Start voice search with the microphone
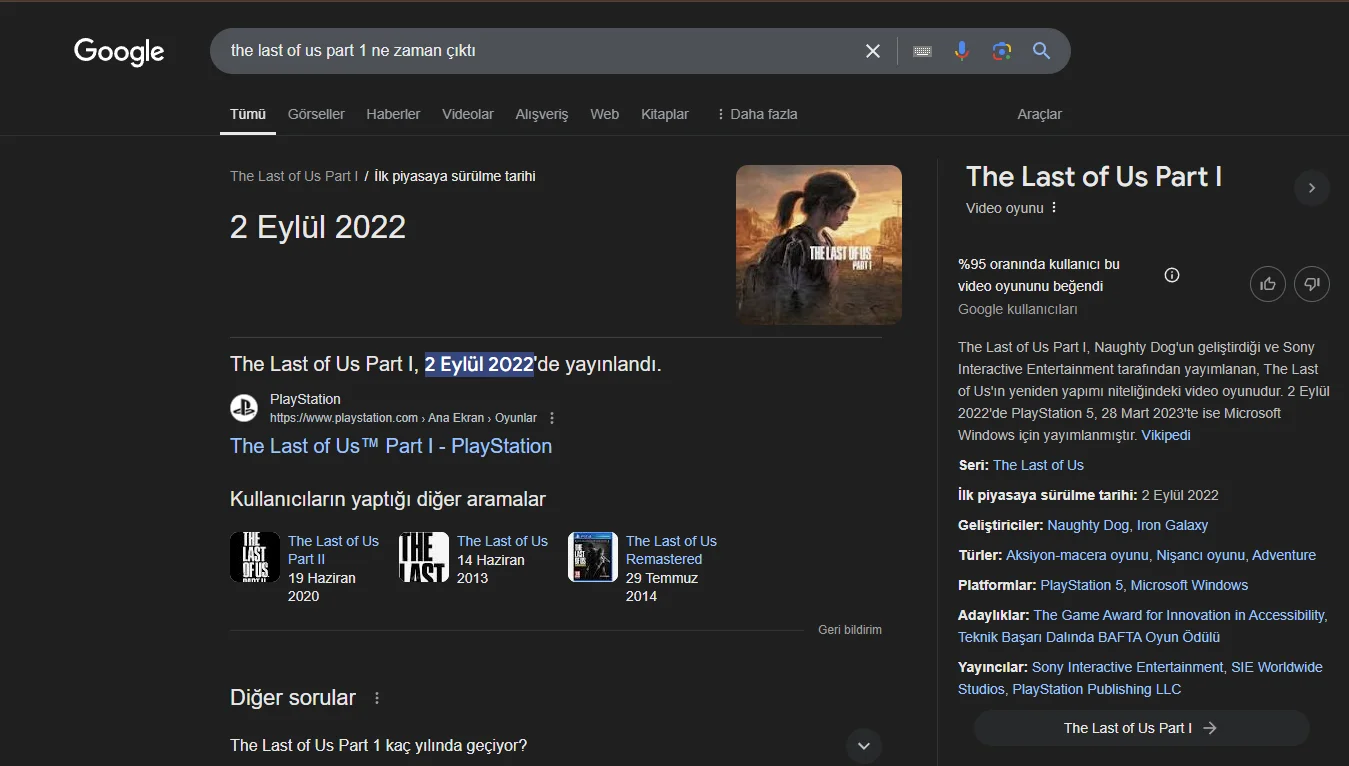 coord(961,51)
